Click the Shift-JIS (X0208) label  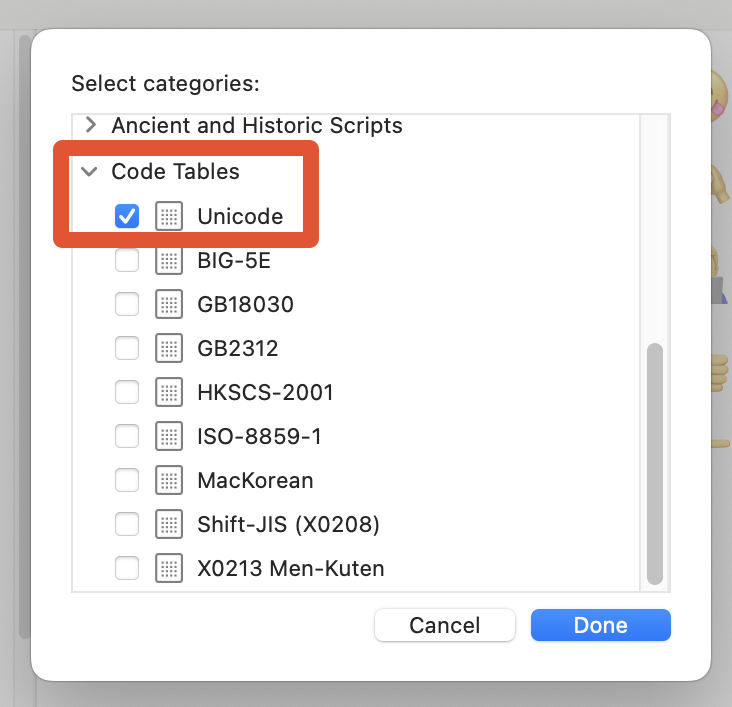(289, 524)
